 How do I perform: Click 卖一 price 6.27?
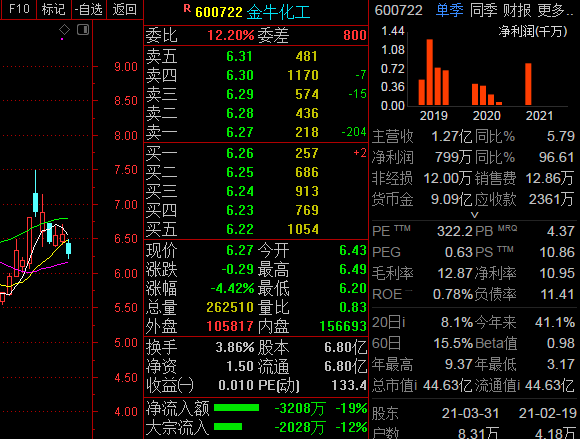tap(240, 132)
